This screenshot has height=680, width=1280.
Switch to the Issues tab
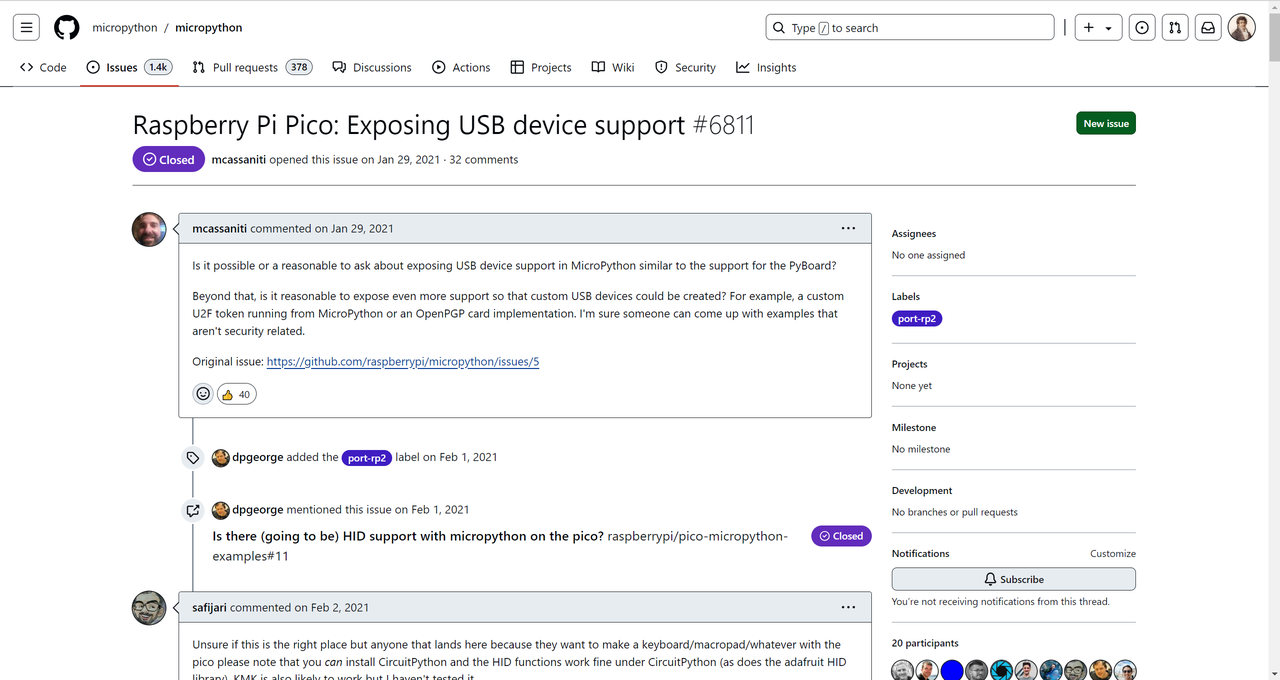pos(129,67)
